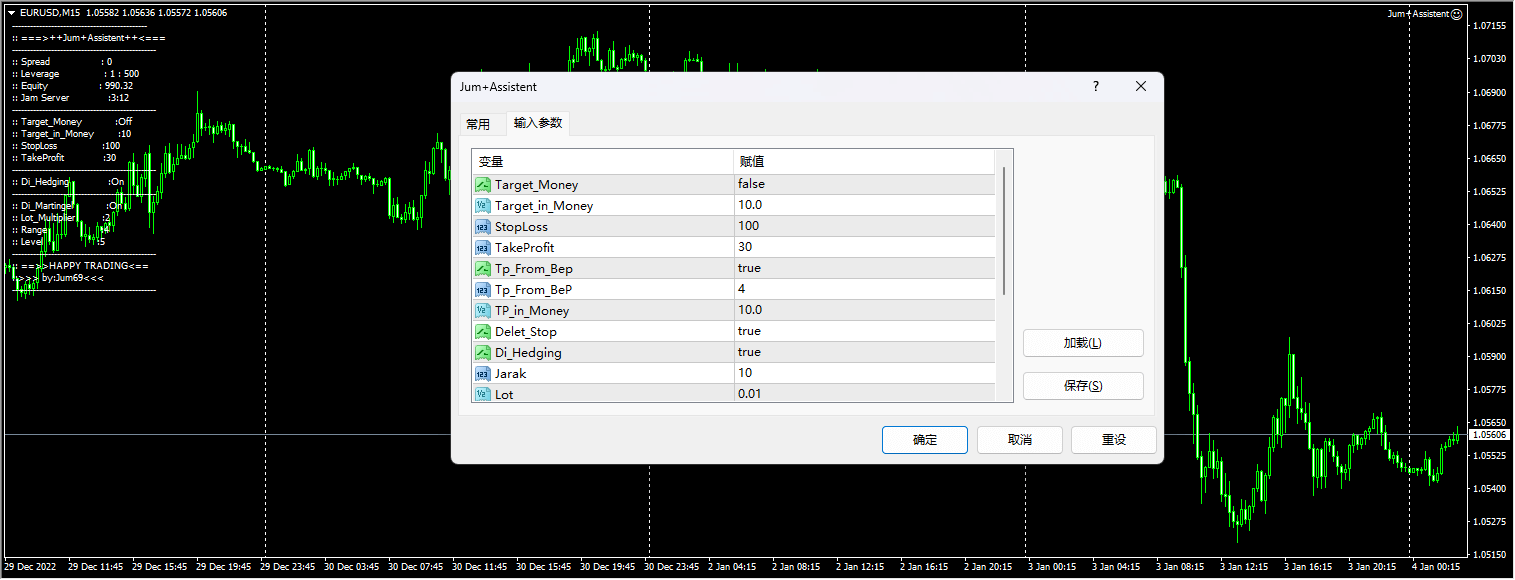The height and width of the screenshot is (580, 1515).
Task: Click the parameter list vertical scrollbar
Action: pyautogui.click(x=1004, y=230)
